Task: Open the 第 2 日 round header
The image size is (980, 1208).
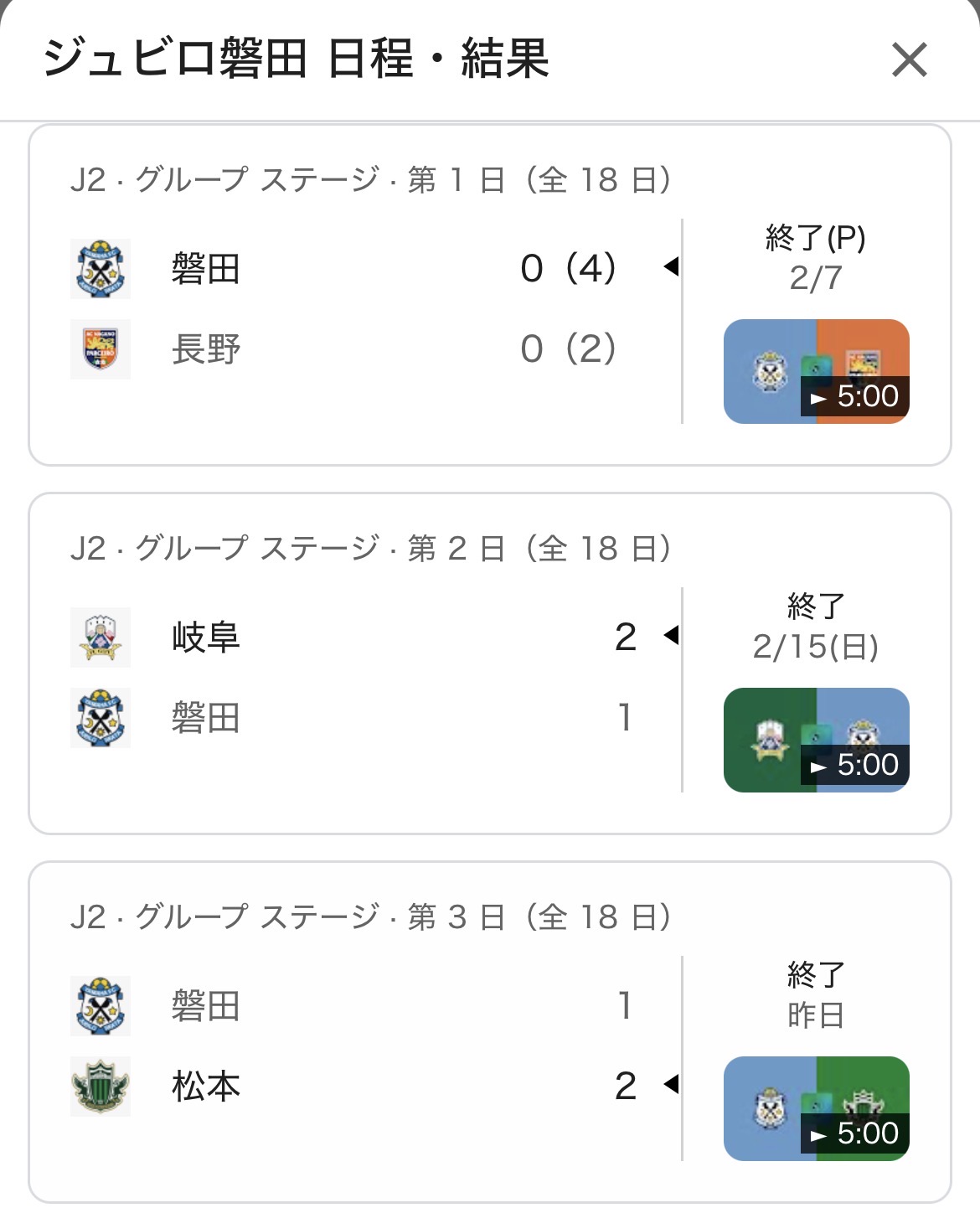Action: [370, 549]
